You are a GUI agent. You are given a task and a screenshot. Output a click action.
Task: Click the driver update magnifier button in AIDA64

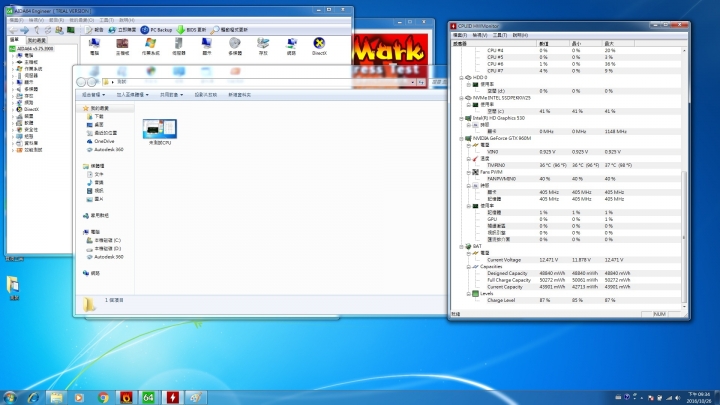point(229,30)
